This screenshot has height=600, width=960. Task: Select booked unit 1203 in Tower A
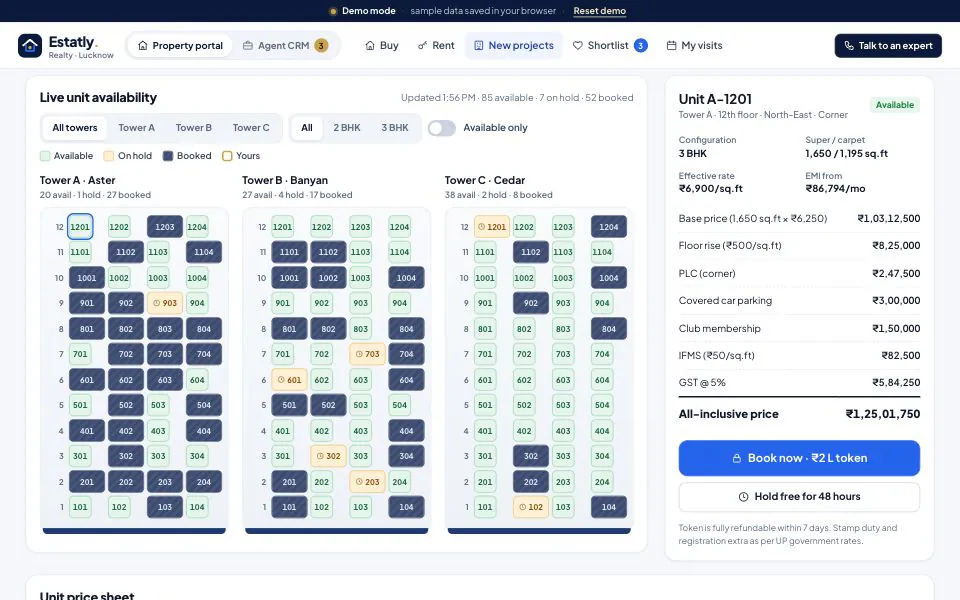165,227
